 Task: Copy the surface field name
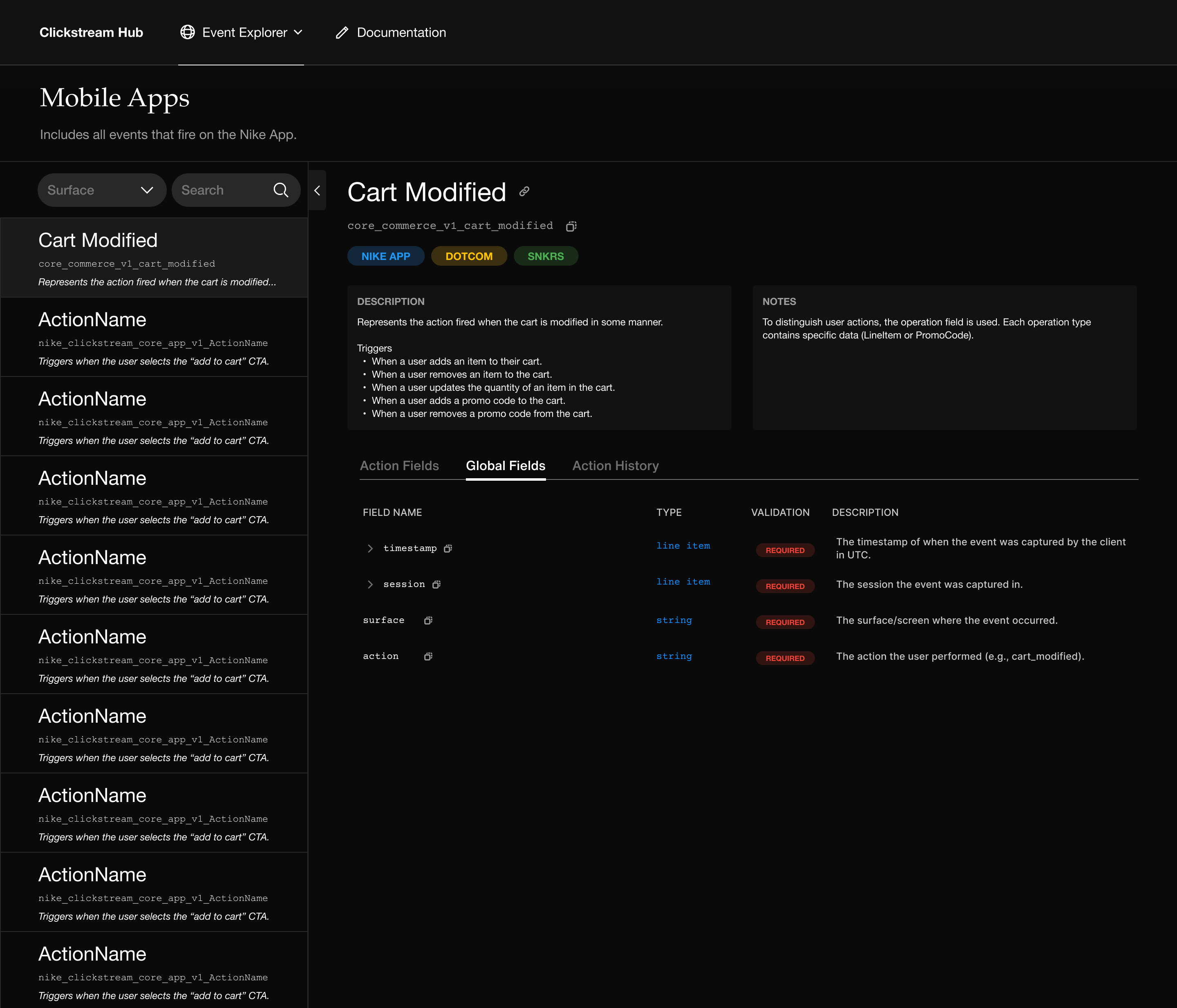pos(428,620)
